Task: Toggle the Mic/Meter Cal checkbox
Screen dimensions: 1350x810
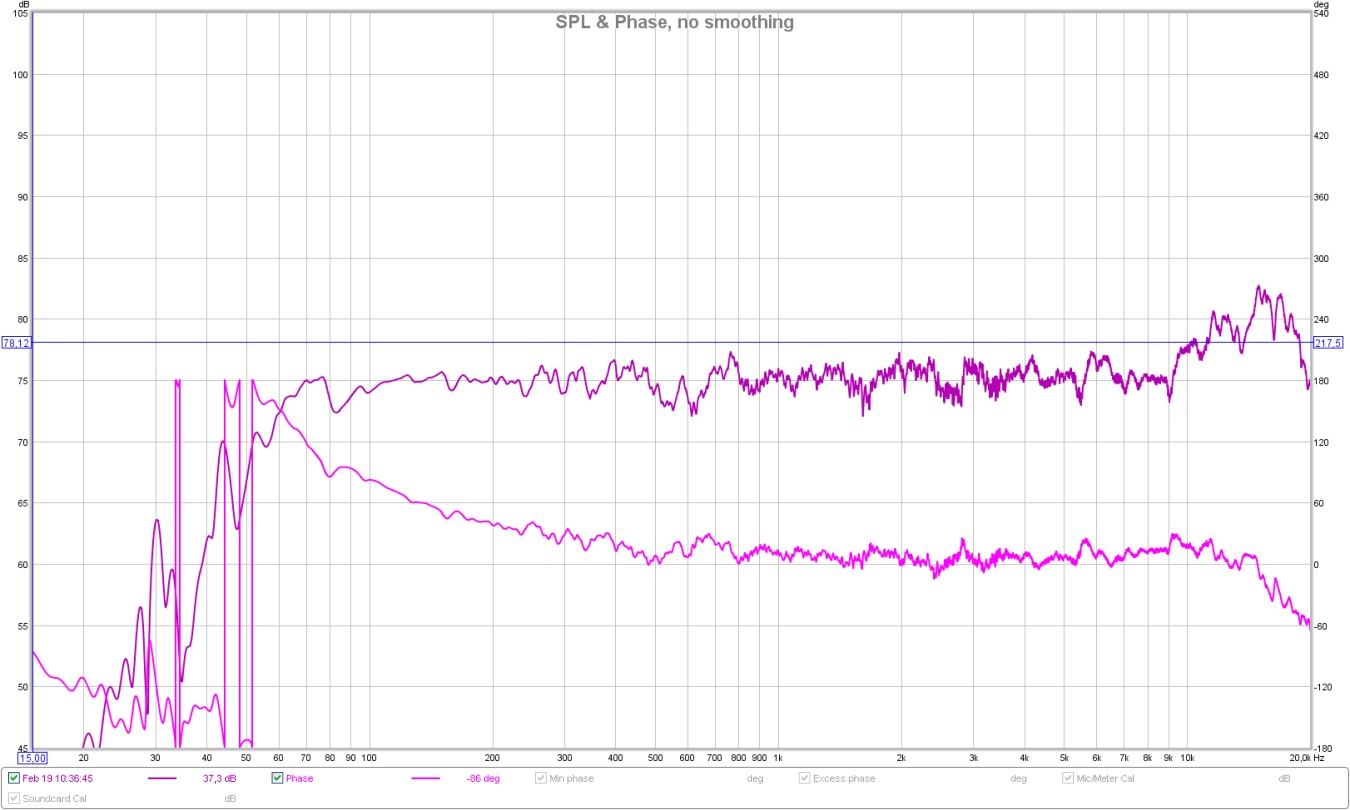Action: (1068, 778)
